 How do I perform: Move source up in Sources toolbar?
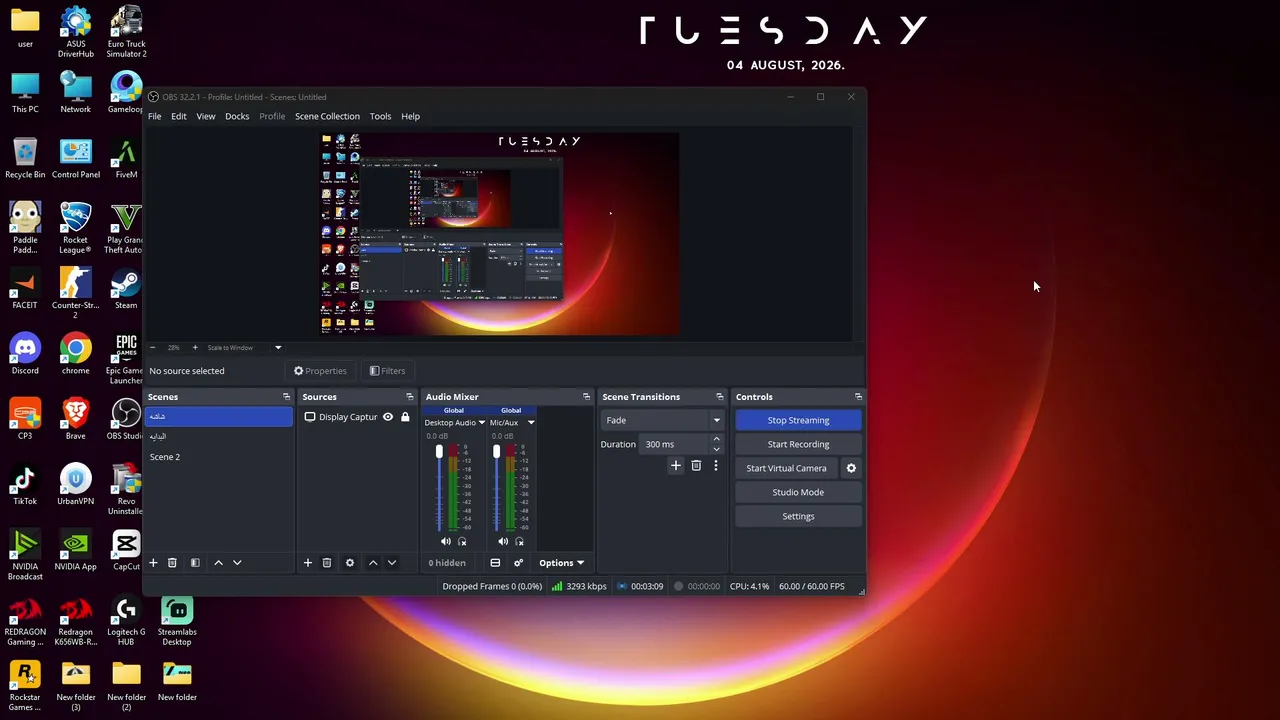click(373, 563)
